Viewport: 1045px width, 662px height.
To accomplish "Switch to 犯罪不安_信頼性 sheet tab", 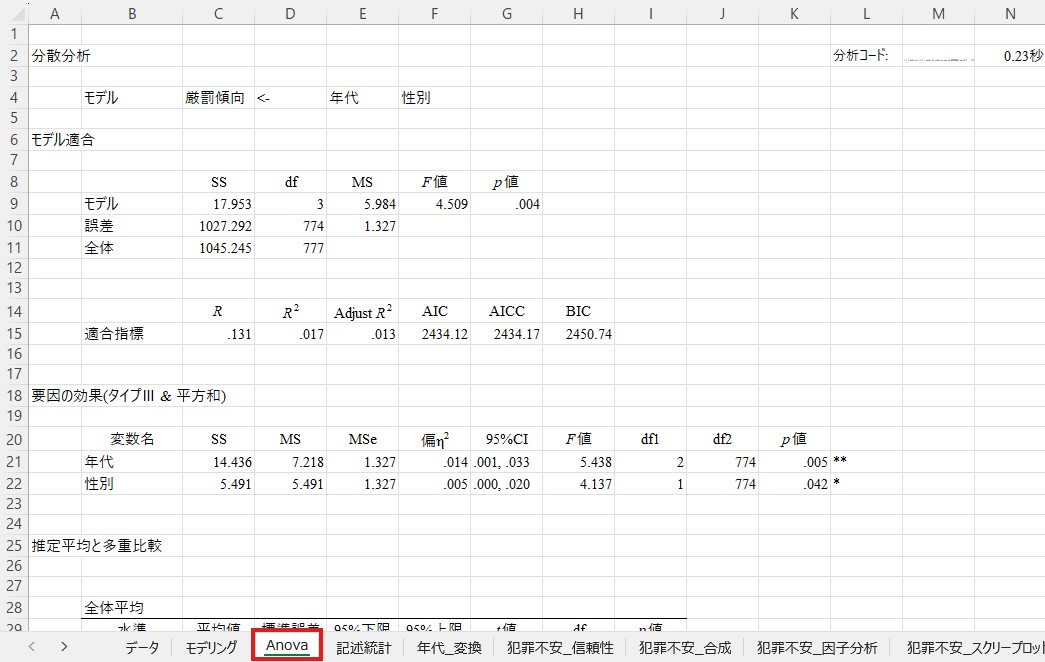I will pos(559,647).
